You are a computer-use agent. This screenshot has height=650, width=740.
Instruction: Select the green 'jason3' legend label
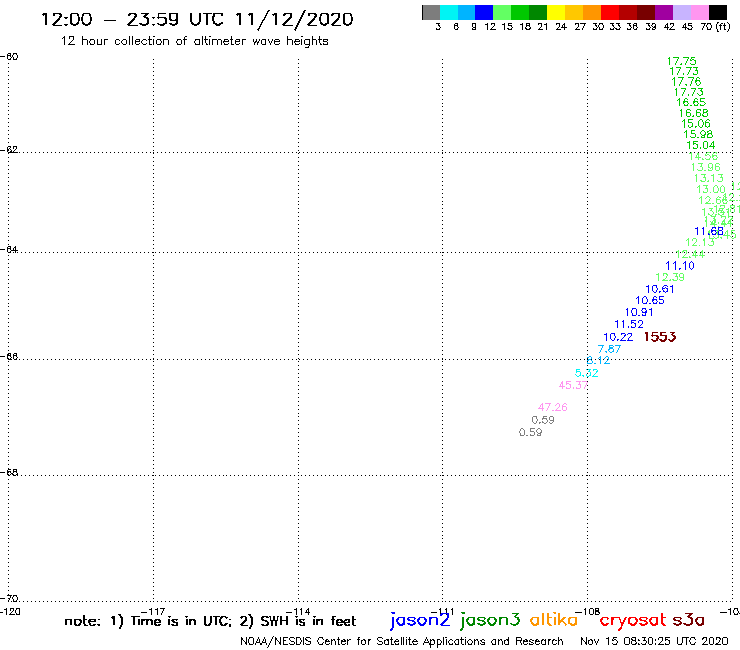coord(490,620)
